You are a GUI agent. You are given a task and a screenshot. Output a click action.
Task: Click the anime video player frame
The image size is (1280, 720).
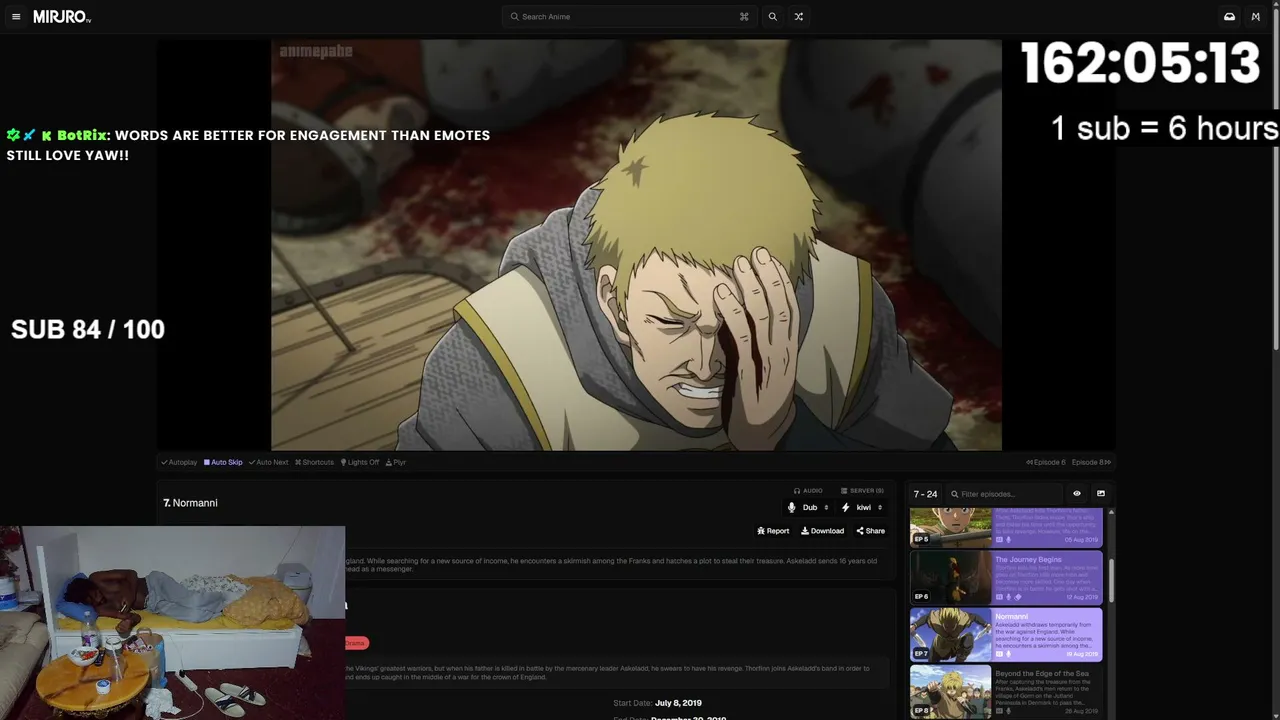point(636,245)
